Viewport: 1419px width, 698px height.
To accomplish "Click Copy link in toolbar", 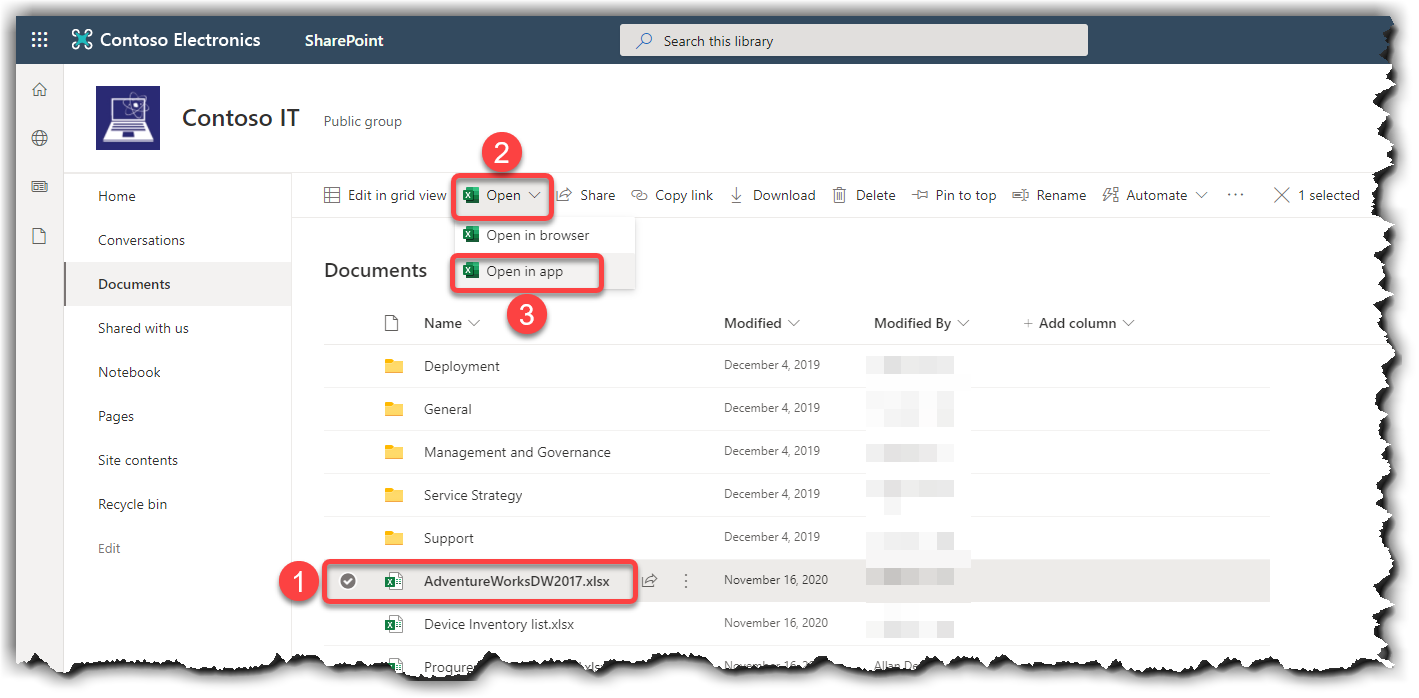I will click(672, 195).
